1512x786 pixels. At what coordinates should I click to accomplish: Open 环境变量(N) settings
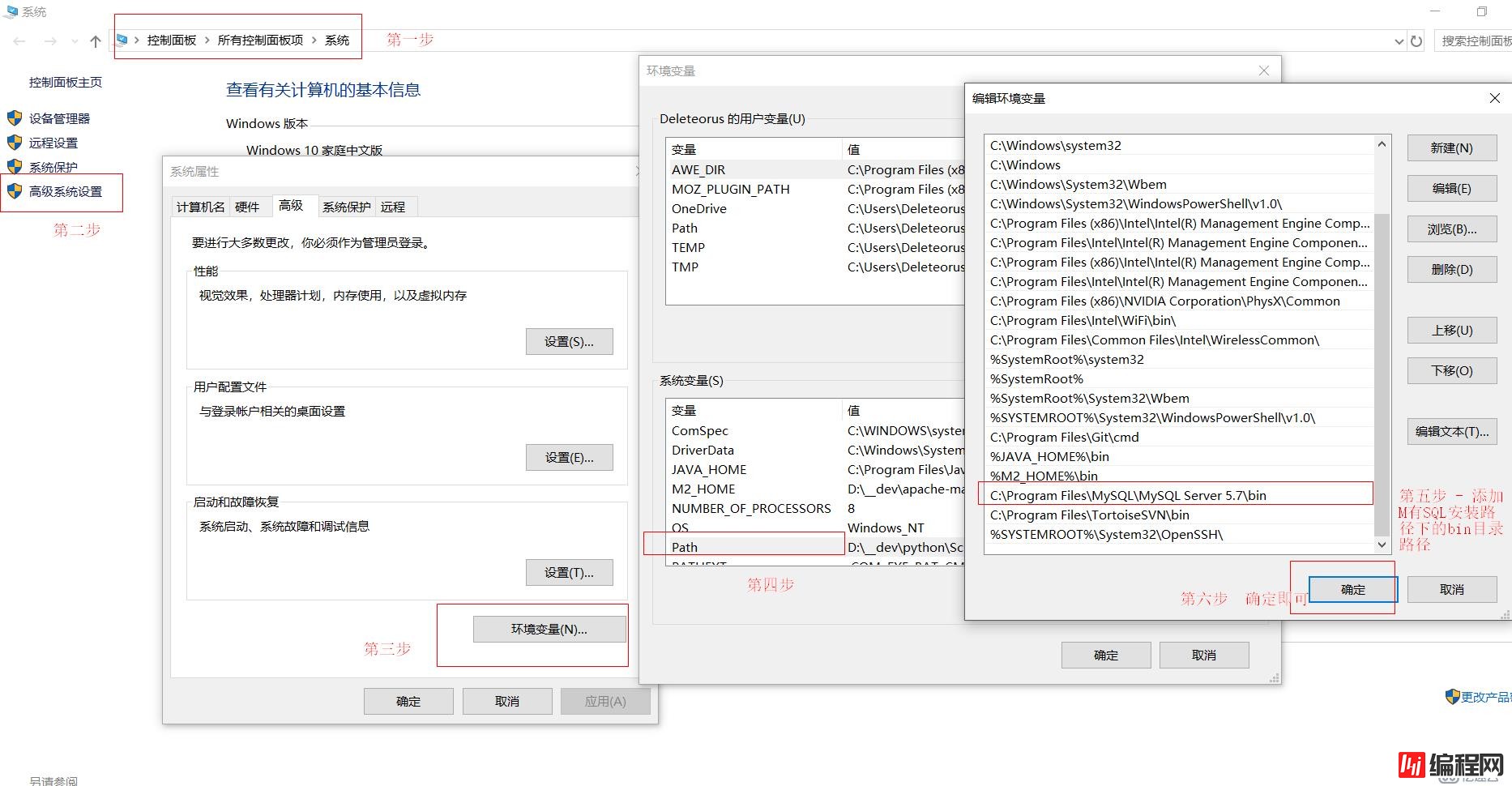pyautogui.click(x=548, y=629)
